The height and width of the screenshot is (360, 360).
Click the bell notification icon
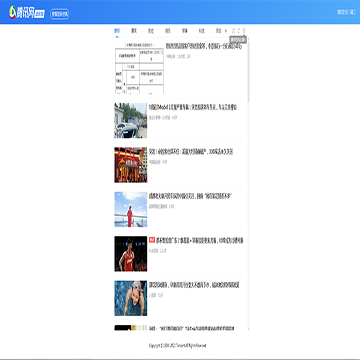[233, 31]
